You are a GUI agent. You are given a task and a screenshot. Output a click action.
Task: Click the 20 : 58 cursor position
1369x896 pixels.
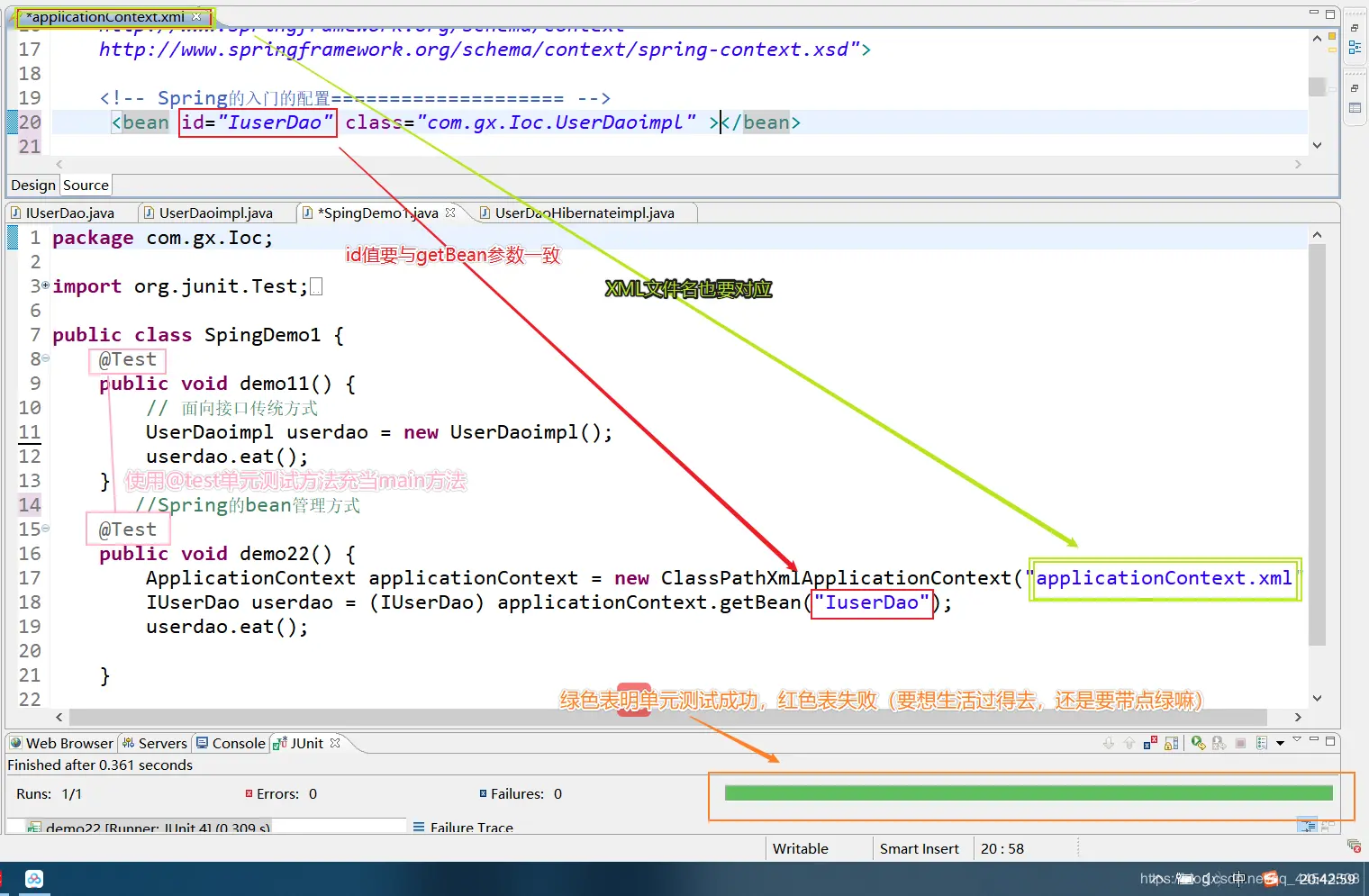[1002, 848]
